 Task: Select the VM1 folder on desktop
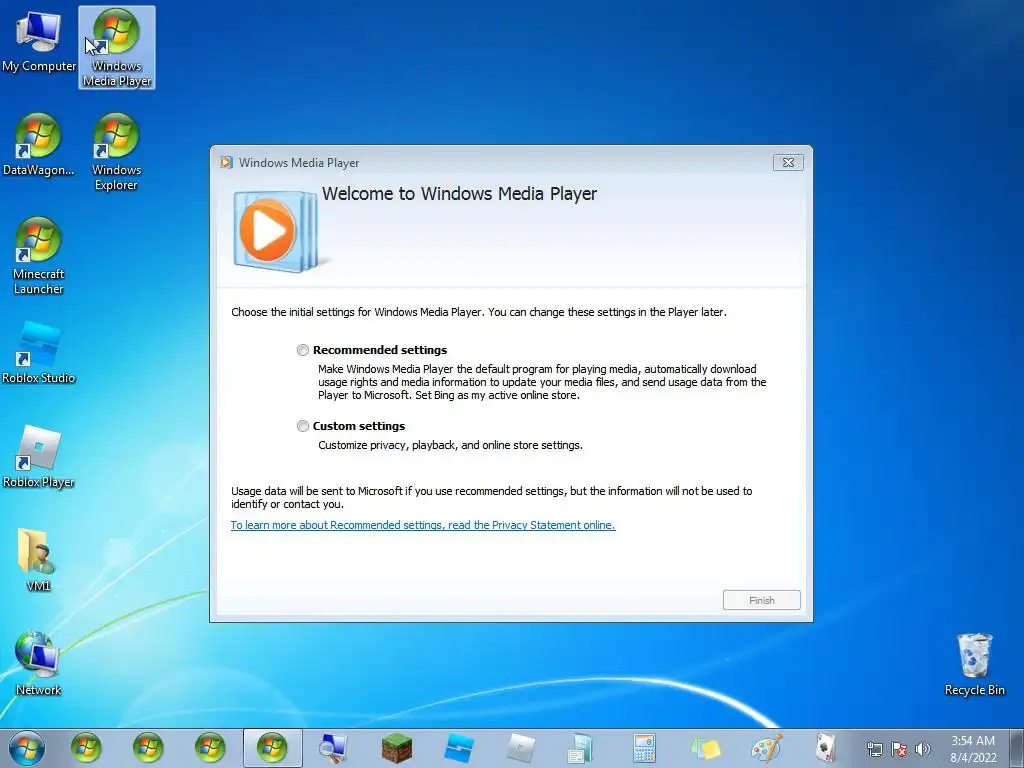pyautogui.click(x=39, y=560)
